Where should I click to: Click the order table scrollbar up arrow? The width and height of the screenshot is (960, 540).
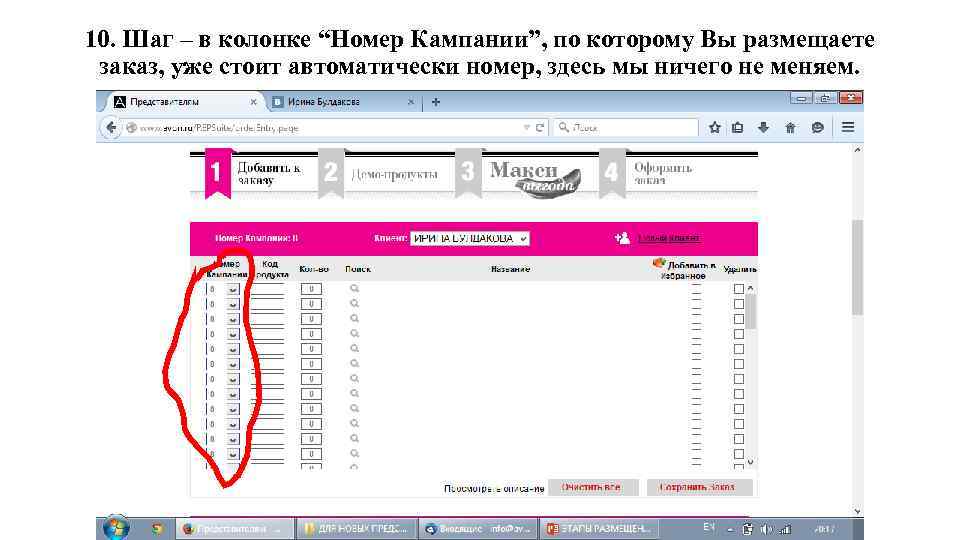(x=751, y=288)
